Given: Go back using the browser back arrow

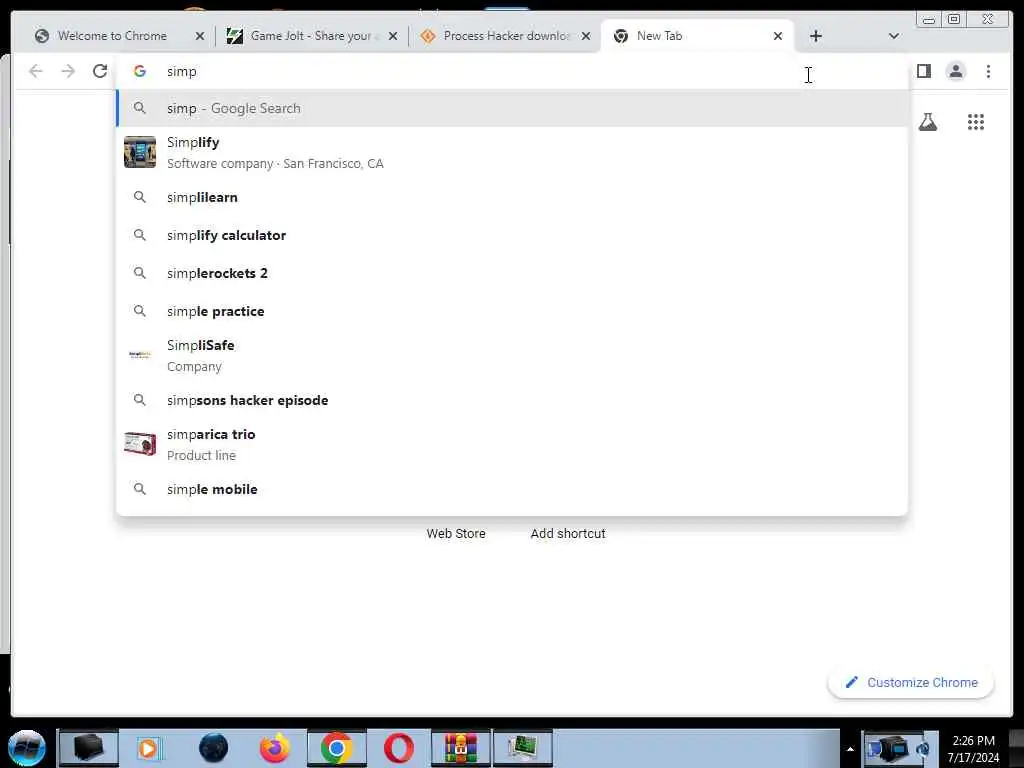Looking at the screenshot, I should pos(36,71).
